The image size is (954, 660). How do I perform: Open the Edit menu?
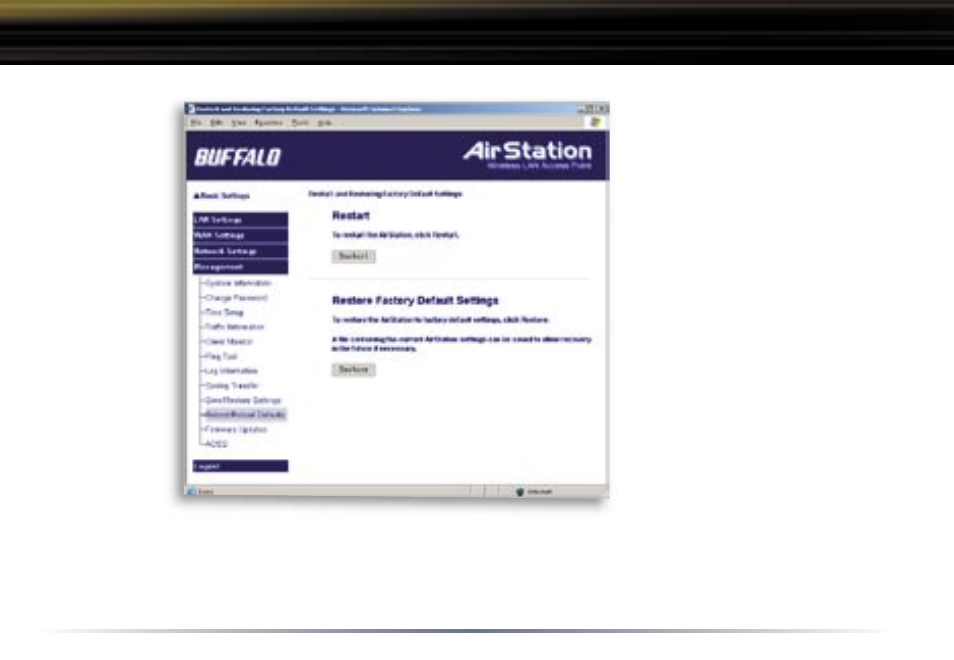coord(216,123)
